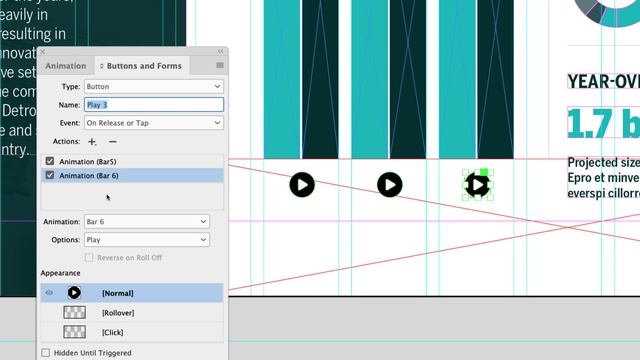Image resolution: width=640 pixels, height=360 pixels.
Task: Open the Type dropdown set to Button
Action: (154, 87)
